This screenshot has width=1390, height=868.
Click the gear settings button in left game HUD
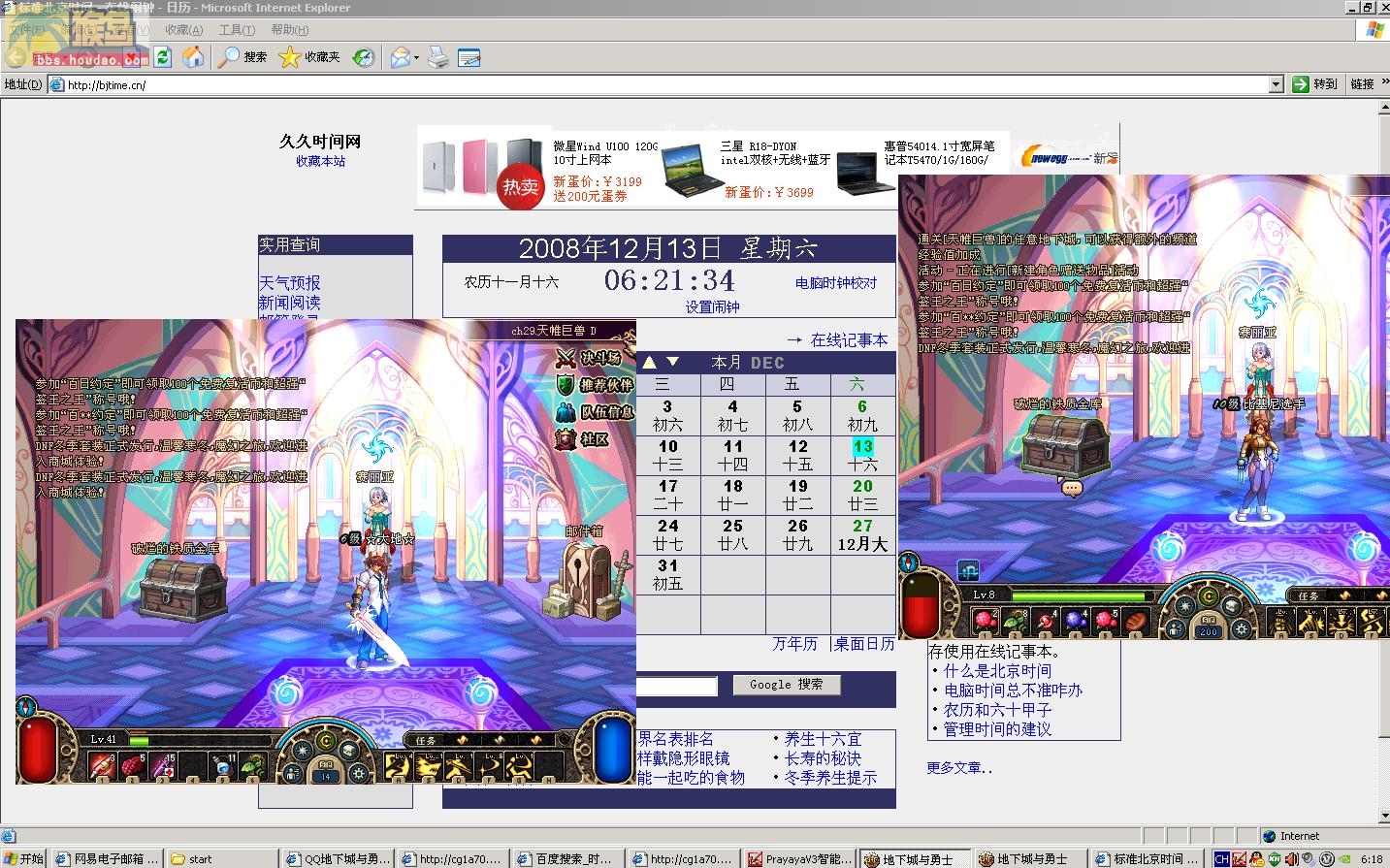[x=358, y=774]
